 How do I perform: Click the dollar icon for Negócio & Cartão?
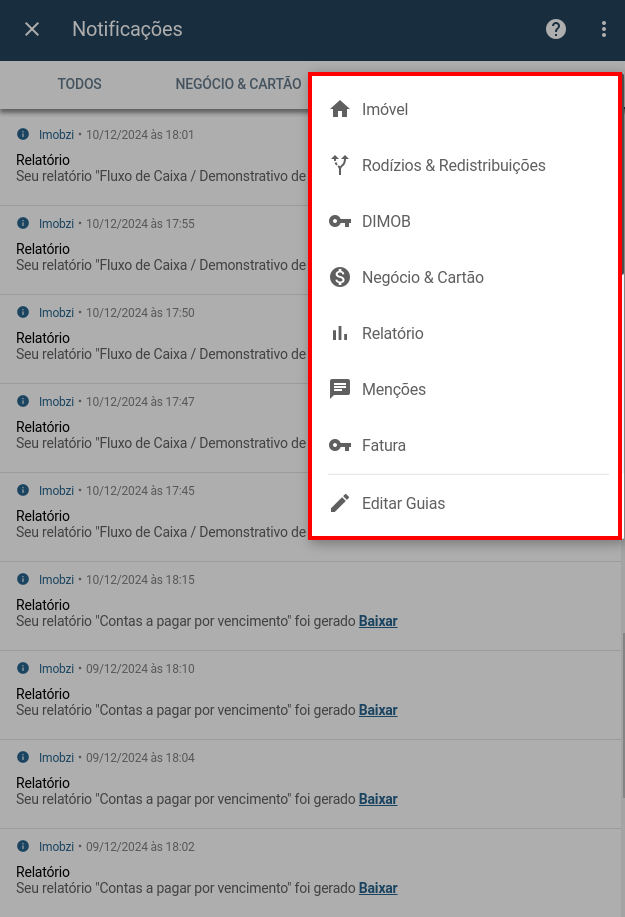pos(340,277)
